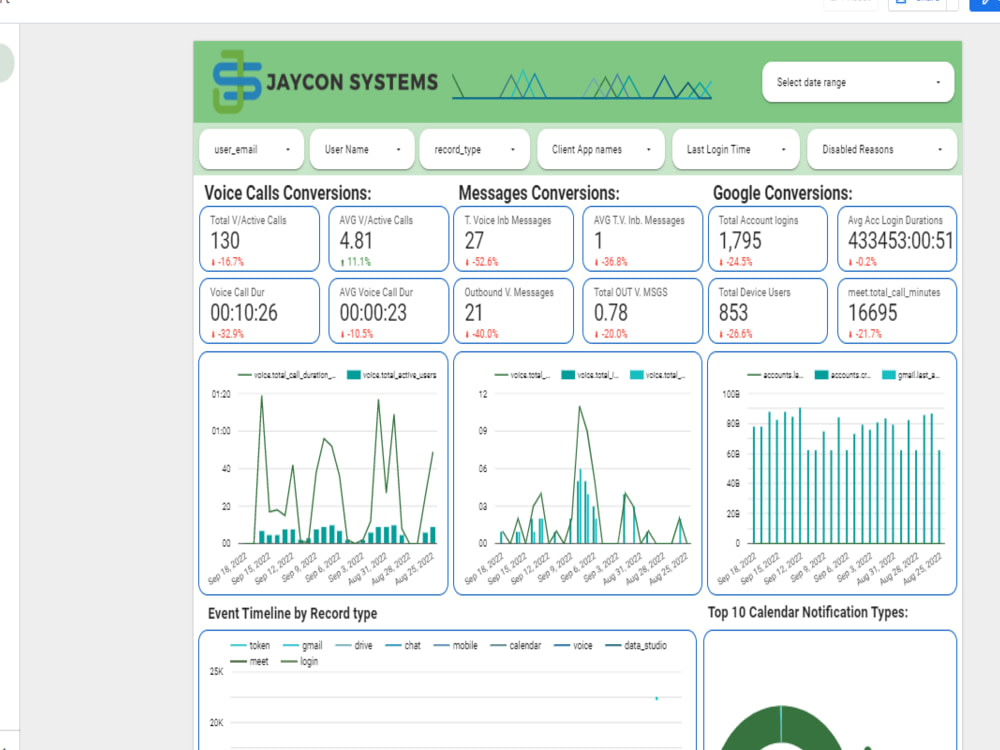Select the Avg Acc Login Durations card
This screenshot has width=1000, height=750.
tap(897, 239)
